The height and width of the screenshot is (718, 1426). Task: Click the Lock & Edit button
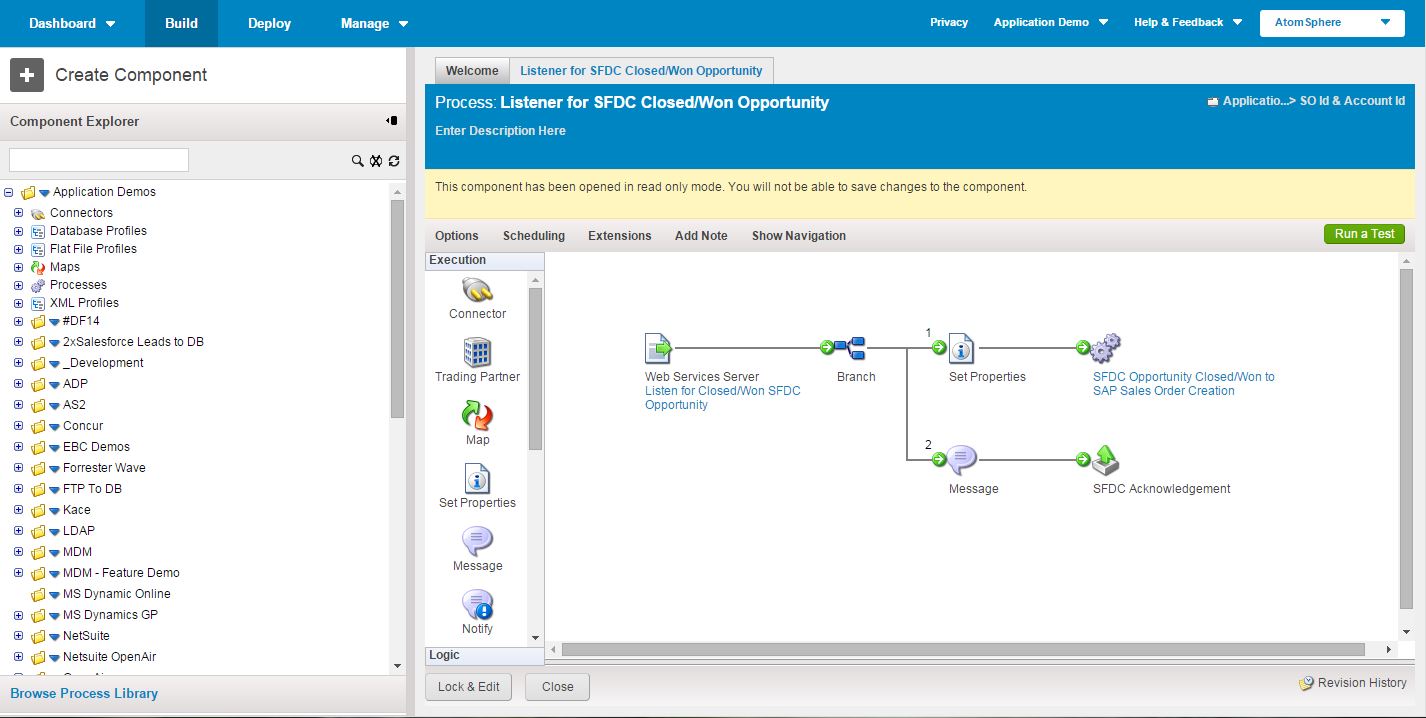(x=469, y=687)
